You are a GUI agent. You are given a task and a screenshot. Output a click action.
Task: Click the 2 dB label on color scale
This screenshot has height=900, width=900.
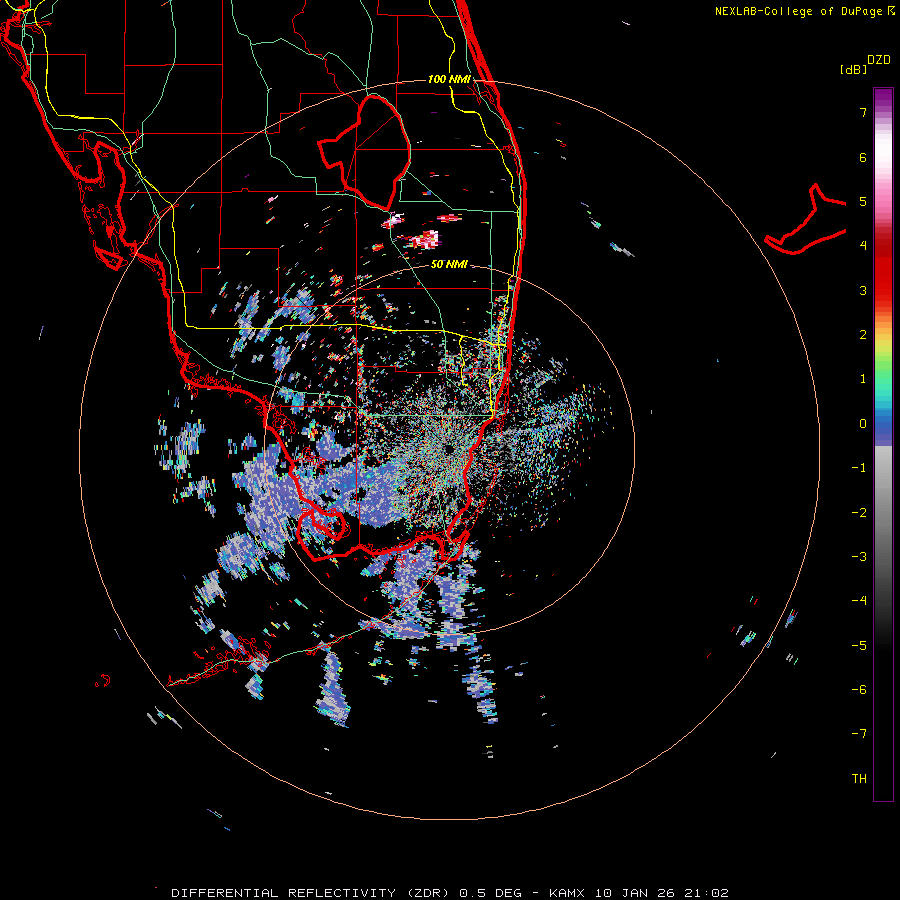[863, 335]
